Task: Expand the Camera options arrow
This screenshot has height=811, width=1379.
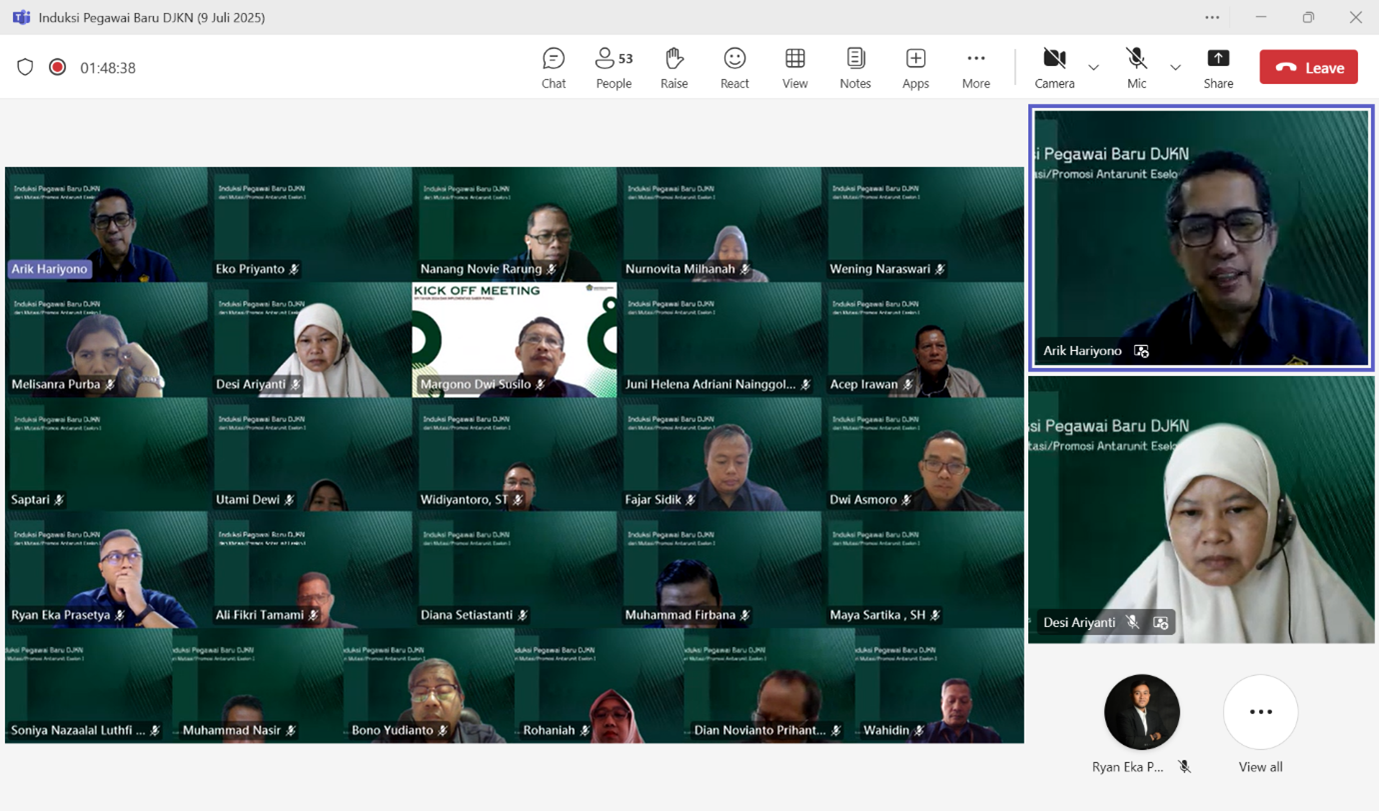Action: pos(1093,68)
